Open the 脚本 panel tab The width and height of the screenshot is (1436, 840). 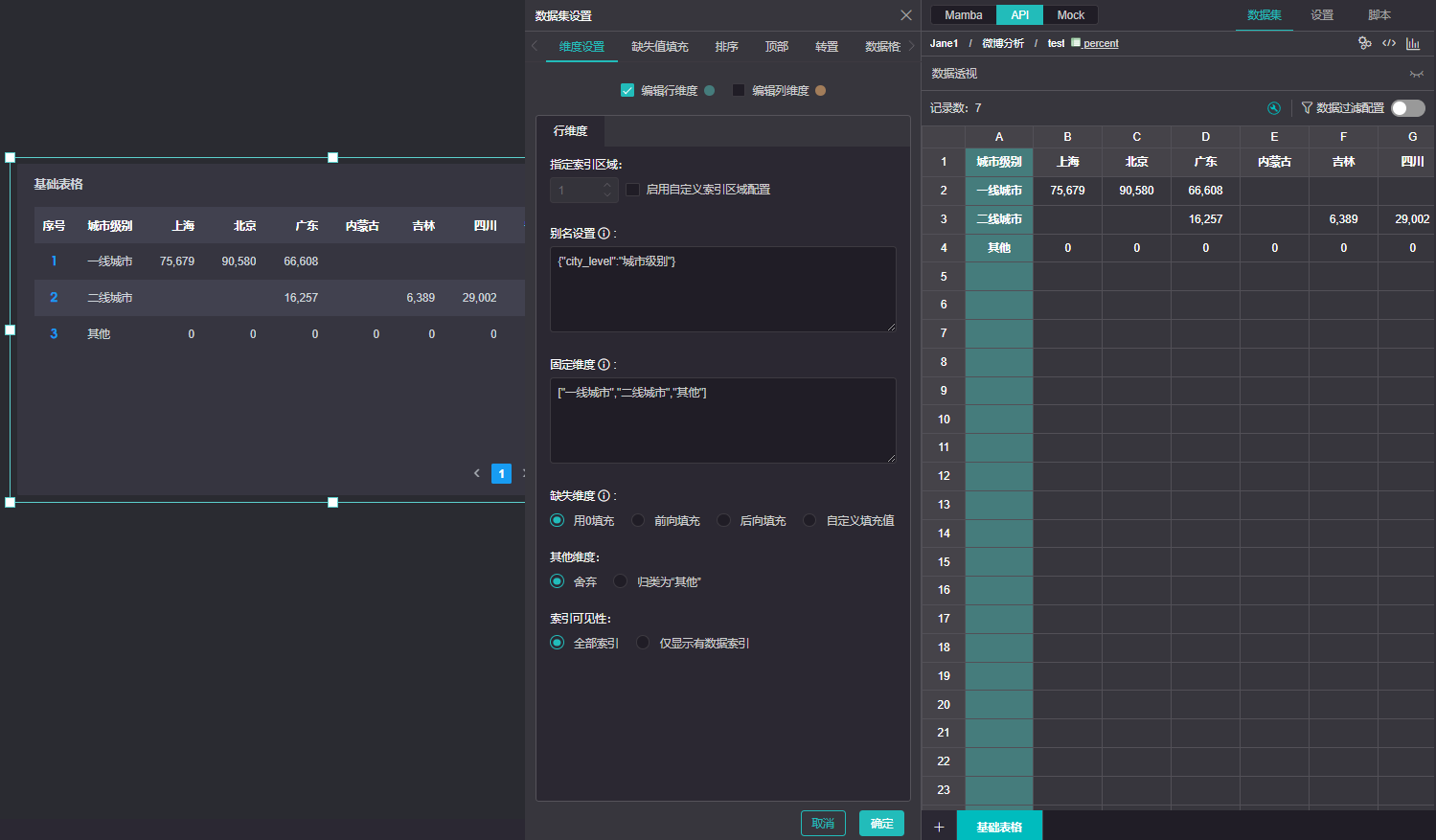(1379, 15)
